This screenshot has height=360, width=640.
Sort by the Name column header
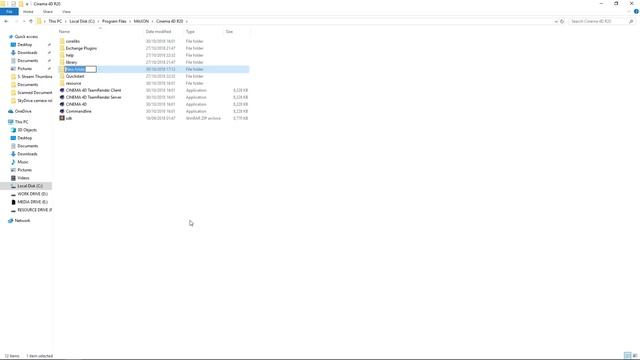[x=64, y=32]
